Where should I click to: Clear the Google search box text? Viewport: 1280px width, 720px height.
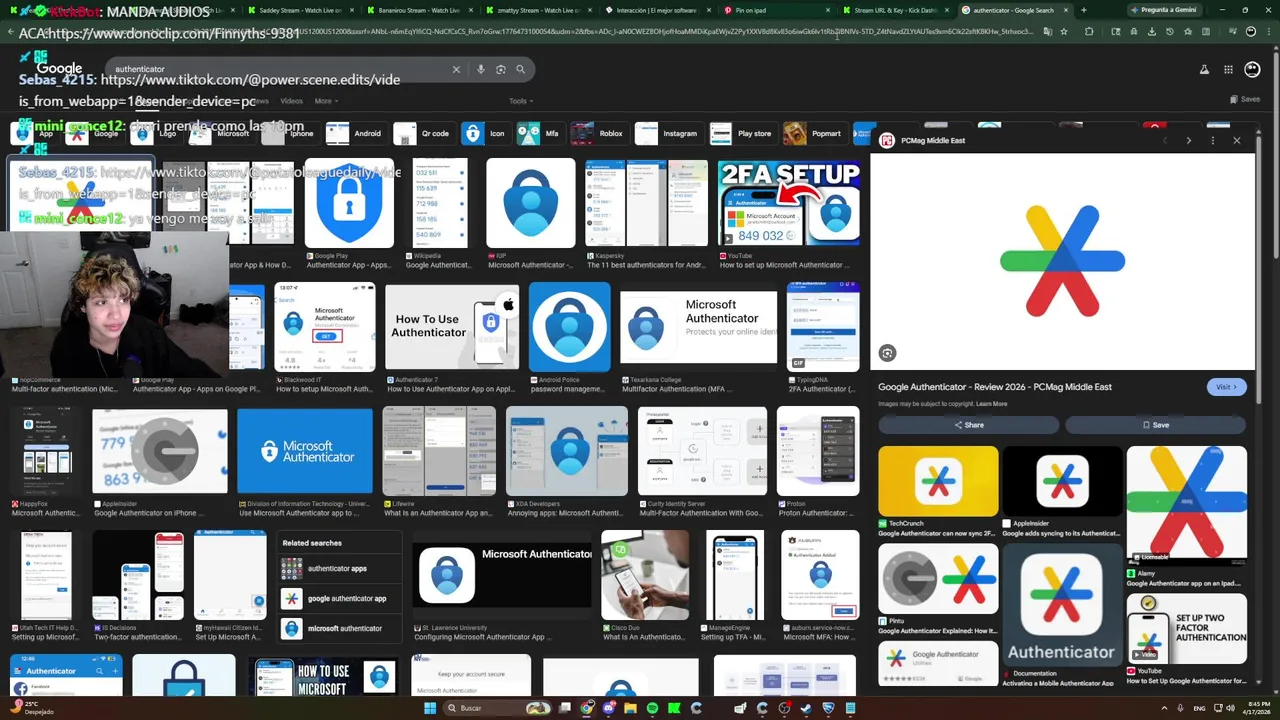click(x=456, y=69)
